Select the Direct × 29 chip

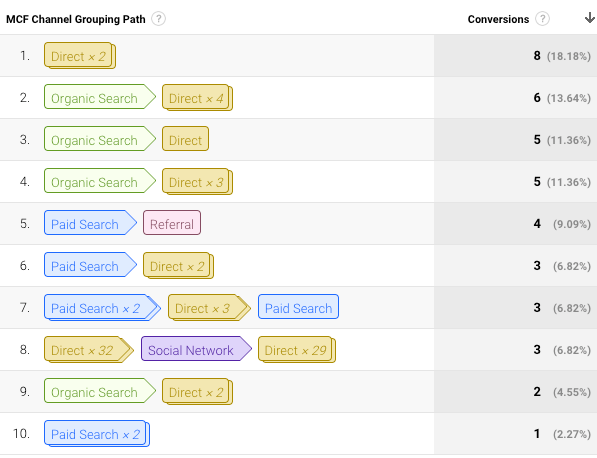tap(297, 349)
